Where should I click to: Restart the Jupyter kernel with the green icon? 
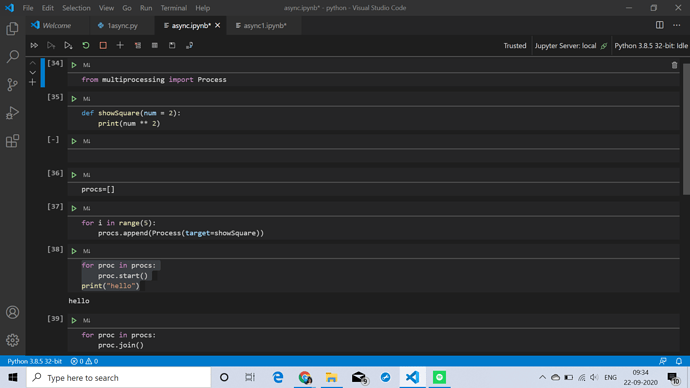tap(86, 45)
